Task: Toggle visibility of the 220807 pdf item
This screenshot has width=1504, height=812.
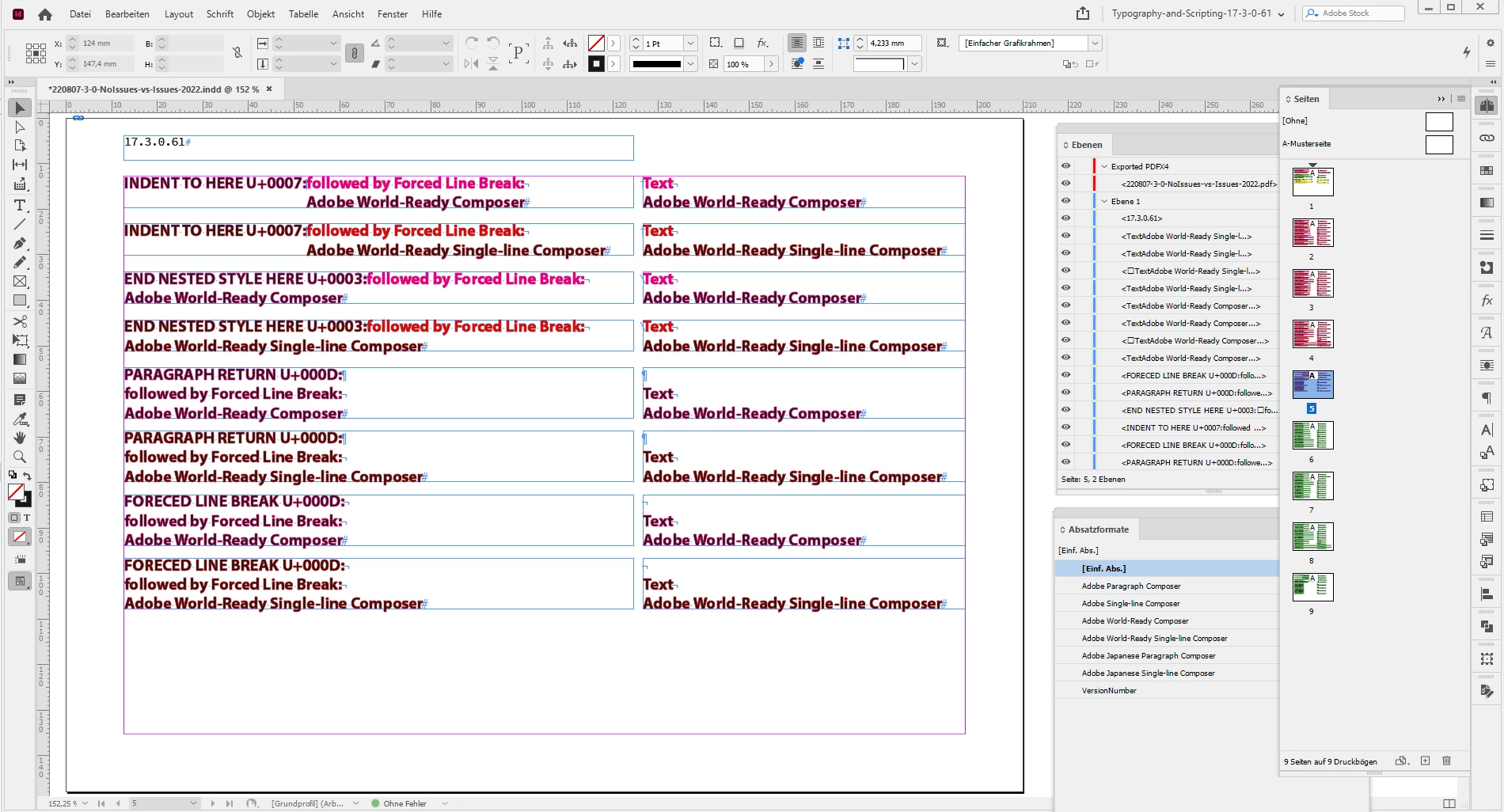Action: click(x=1065, y=184)
